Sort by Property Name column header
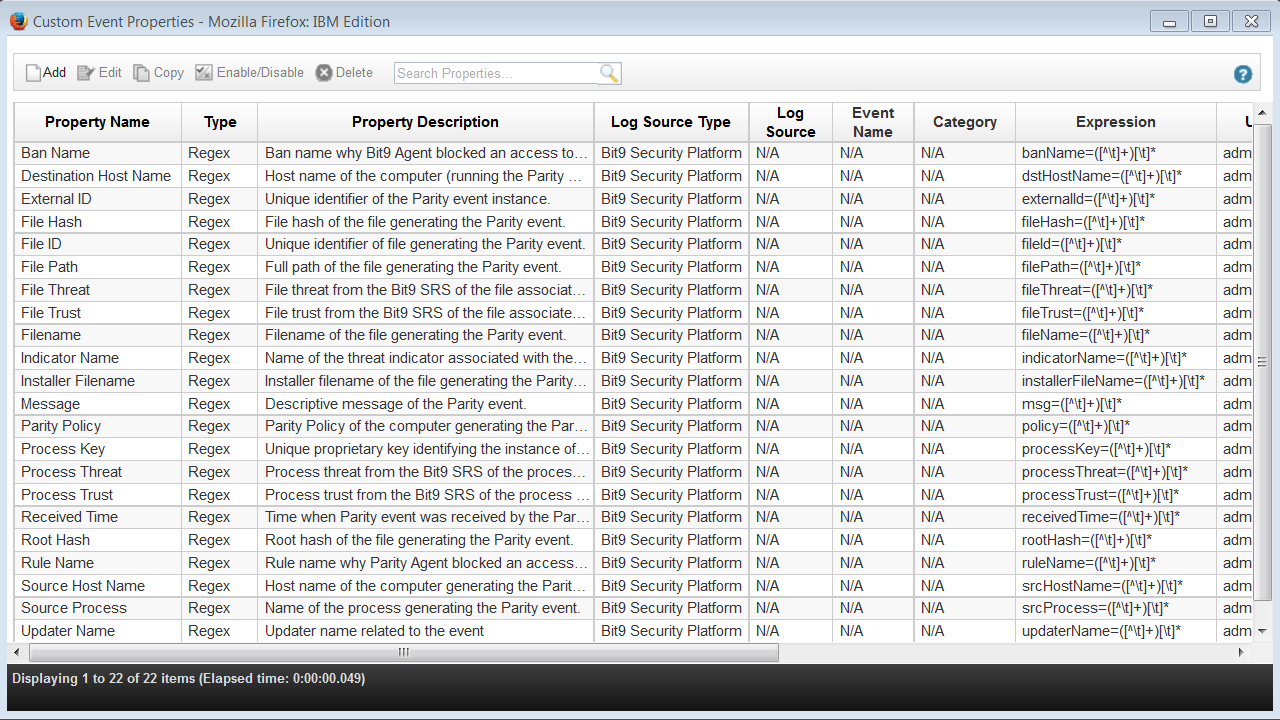Image resolution: width=1280 pixels, height=720 pixels. (97, 122)
